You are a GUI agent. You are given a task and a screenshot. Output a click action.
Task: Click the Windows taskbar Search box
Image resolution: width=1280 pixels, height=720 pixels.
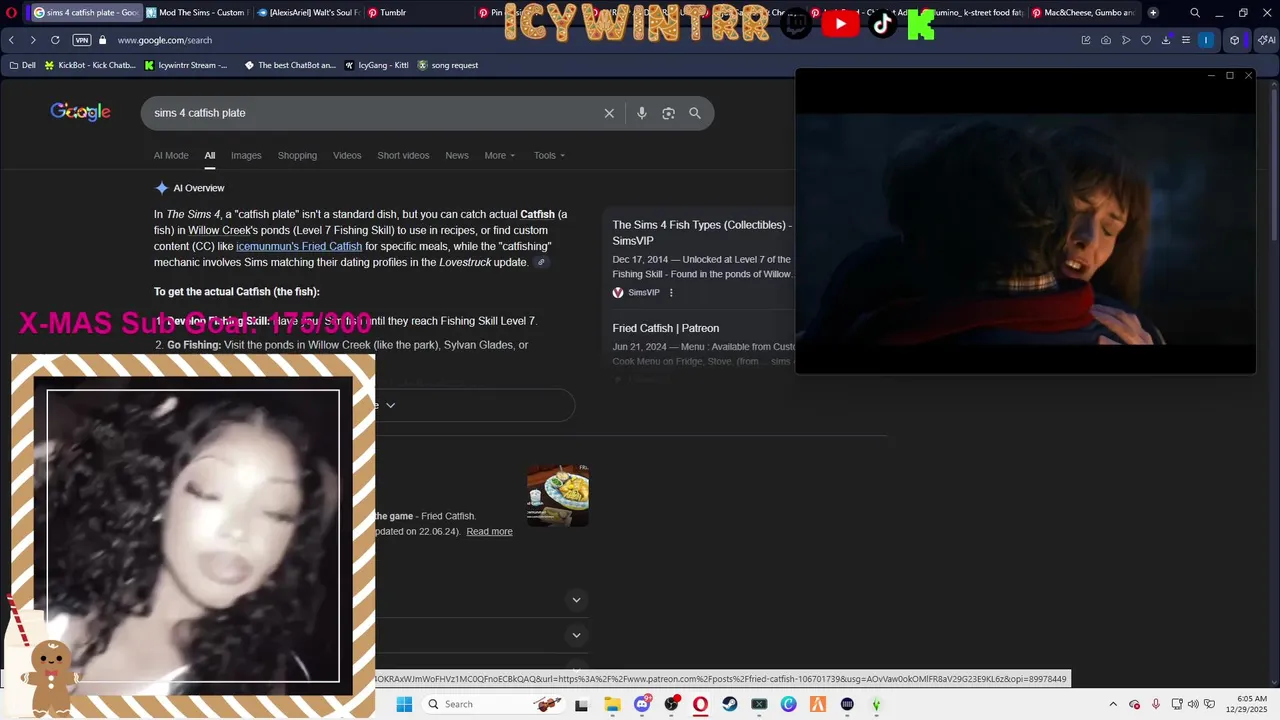(495, 704)
